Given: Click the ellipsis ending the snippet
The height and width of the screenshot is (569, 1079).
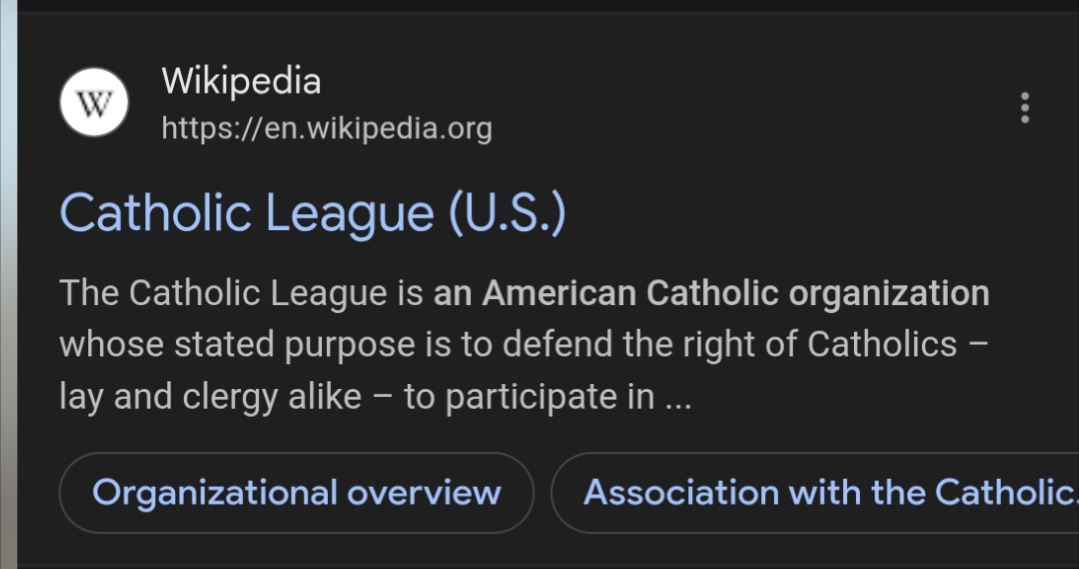Looking at the screenshot, I should pos(677,399).
